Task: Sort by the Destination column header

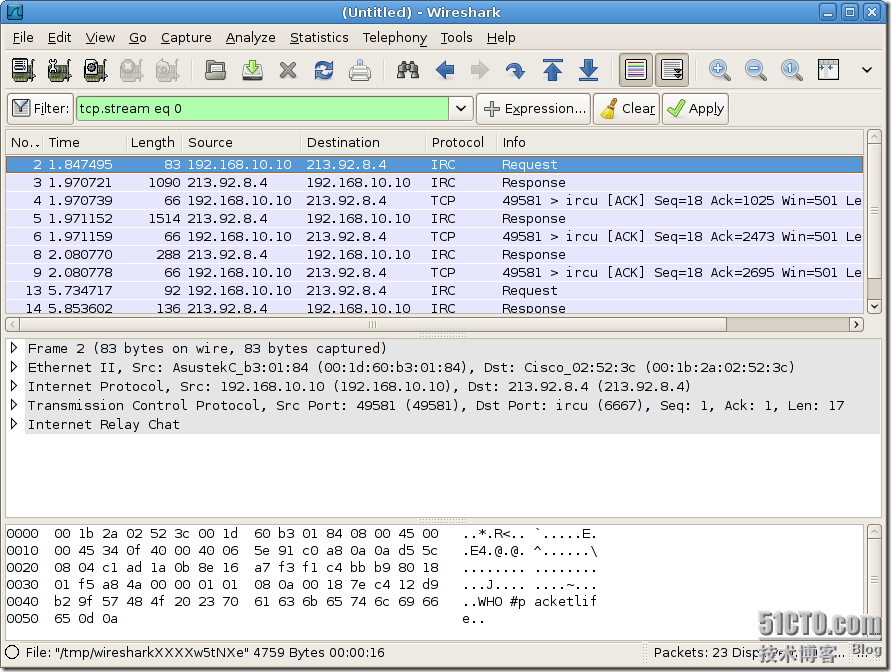Action: 363,143
